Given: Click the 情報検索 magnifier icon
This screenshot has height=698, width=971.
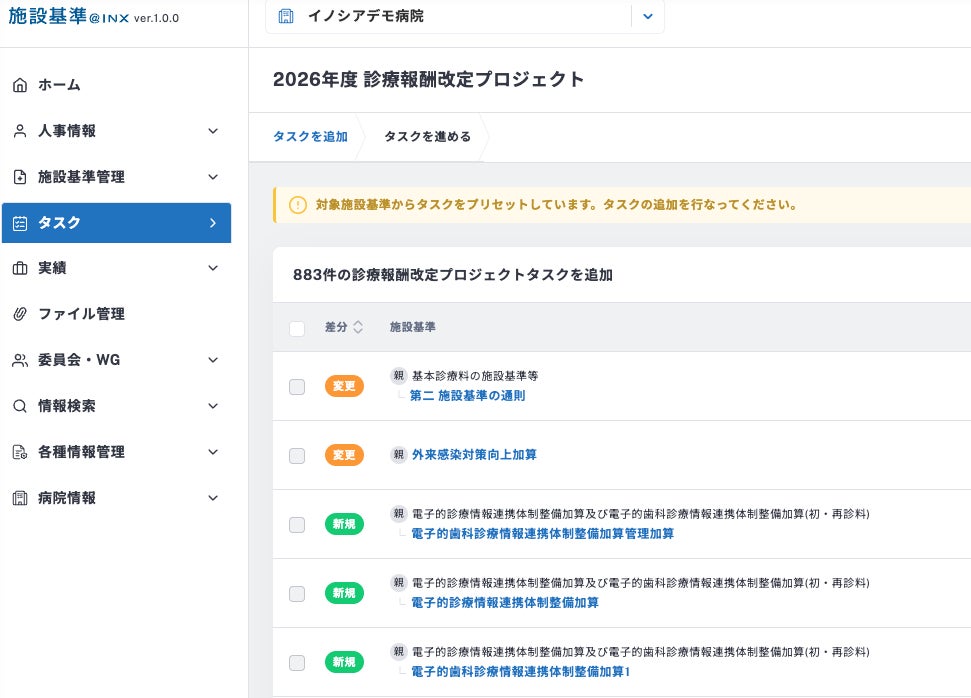Looking at the screenshot, I should (20, 406).
